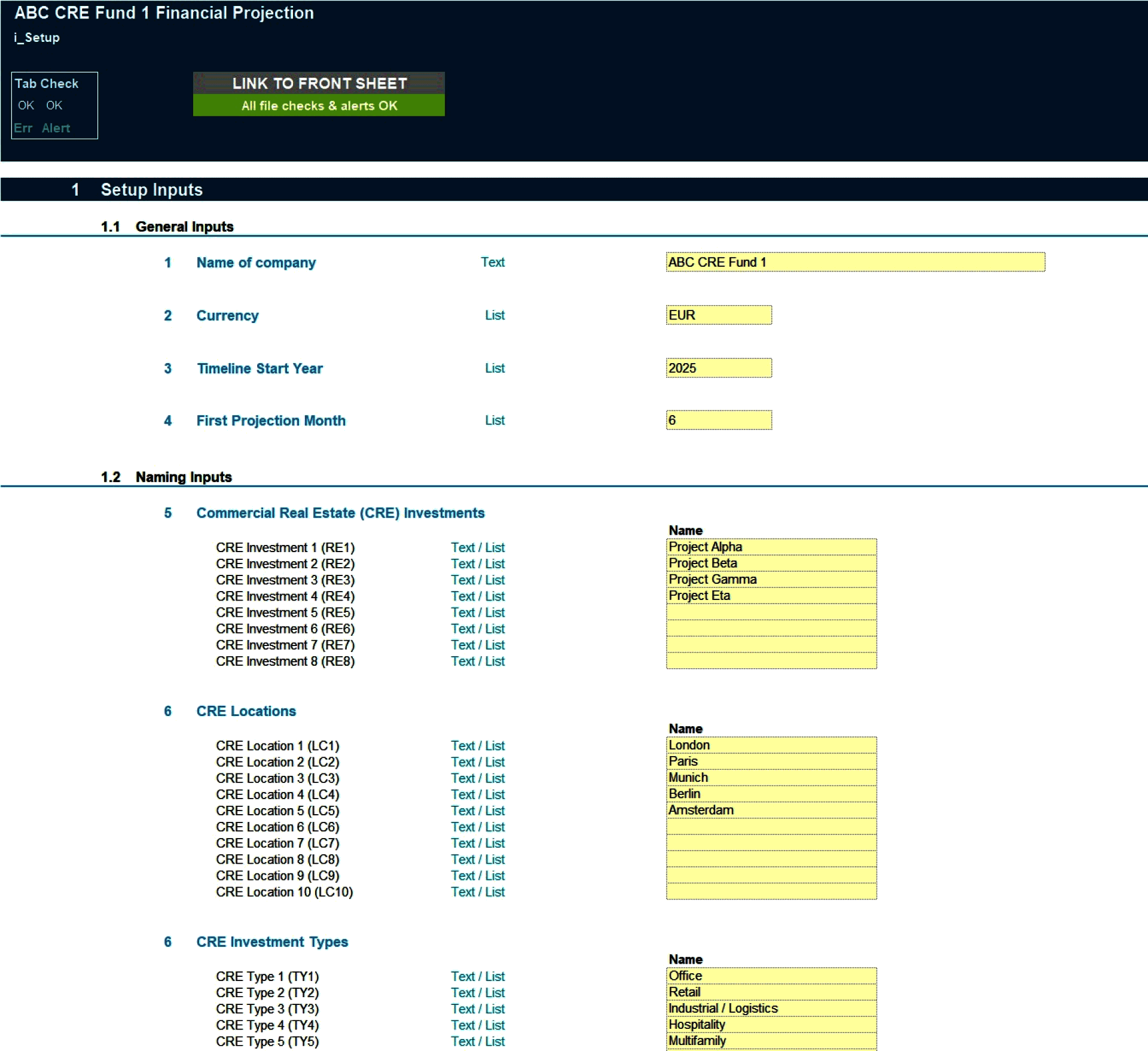Click the Project Alpha investment name cell

(x=771, y=547)
